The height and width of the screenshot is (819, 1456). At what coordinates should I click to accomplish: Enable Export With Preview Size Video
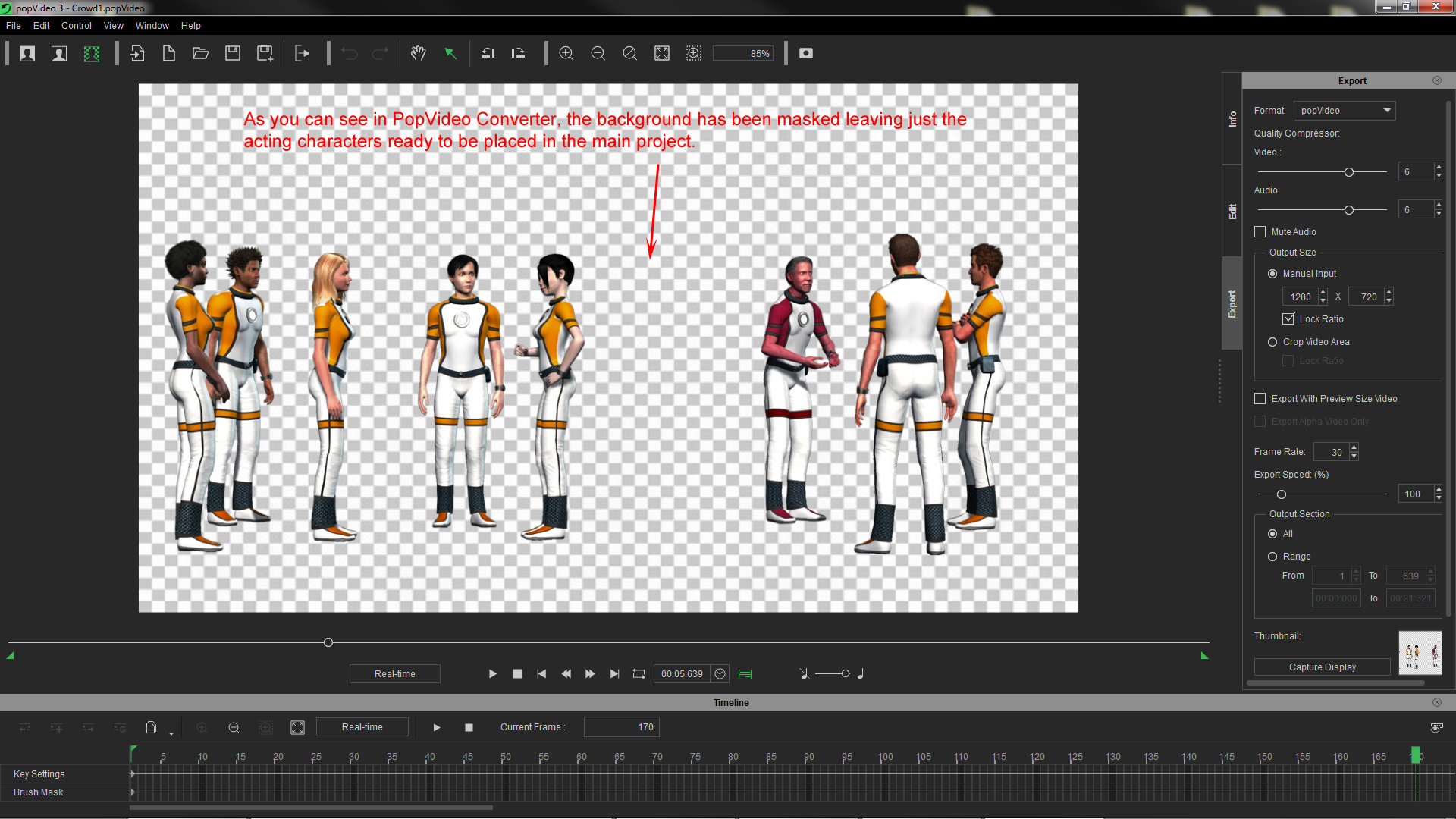[x=1260, y=399]
